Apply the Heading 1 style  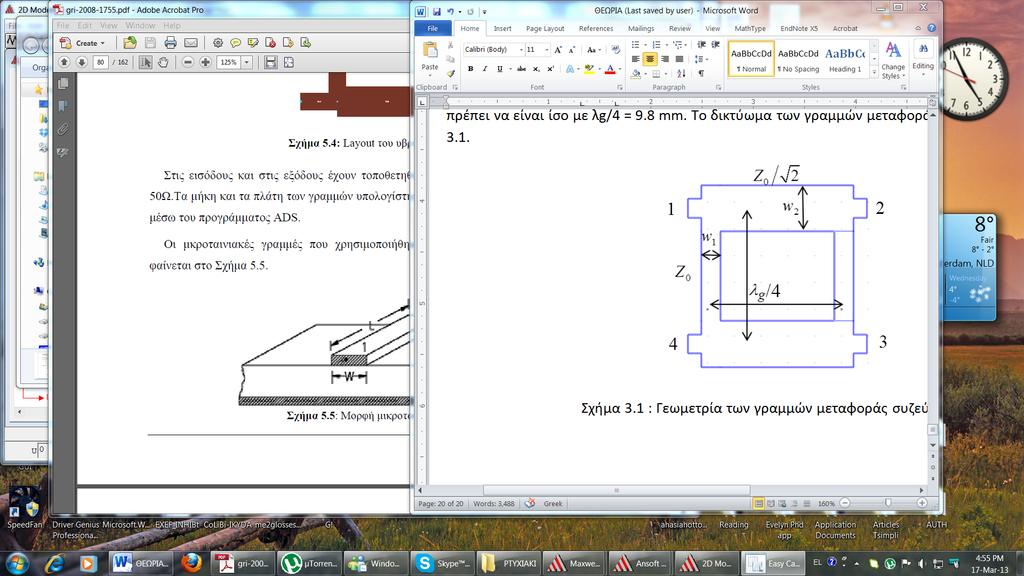tap(845, 59)
